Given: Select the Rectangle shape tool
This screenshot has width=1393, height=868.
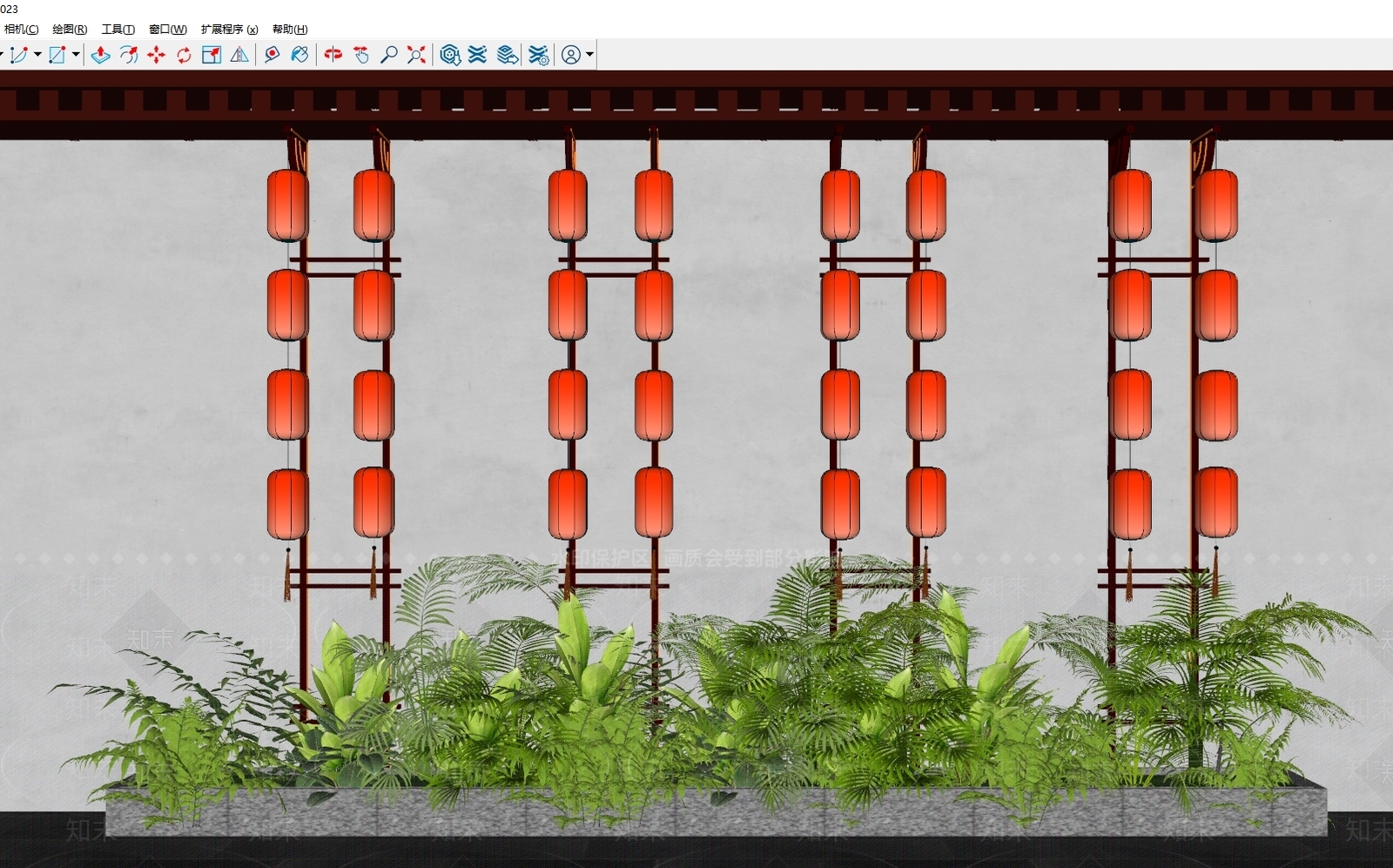Looking at the screenshot, I should point(57,55).
